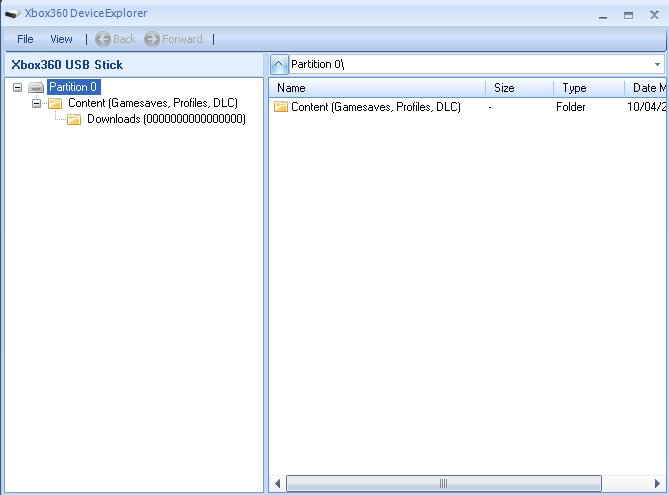
Task: Click the horizontal scrollbar thumb
Action: pyautogui.click(x=444, y=483)
